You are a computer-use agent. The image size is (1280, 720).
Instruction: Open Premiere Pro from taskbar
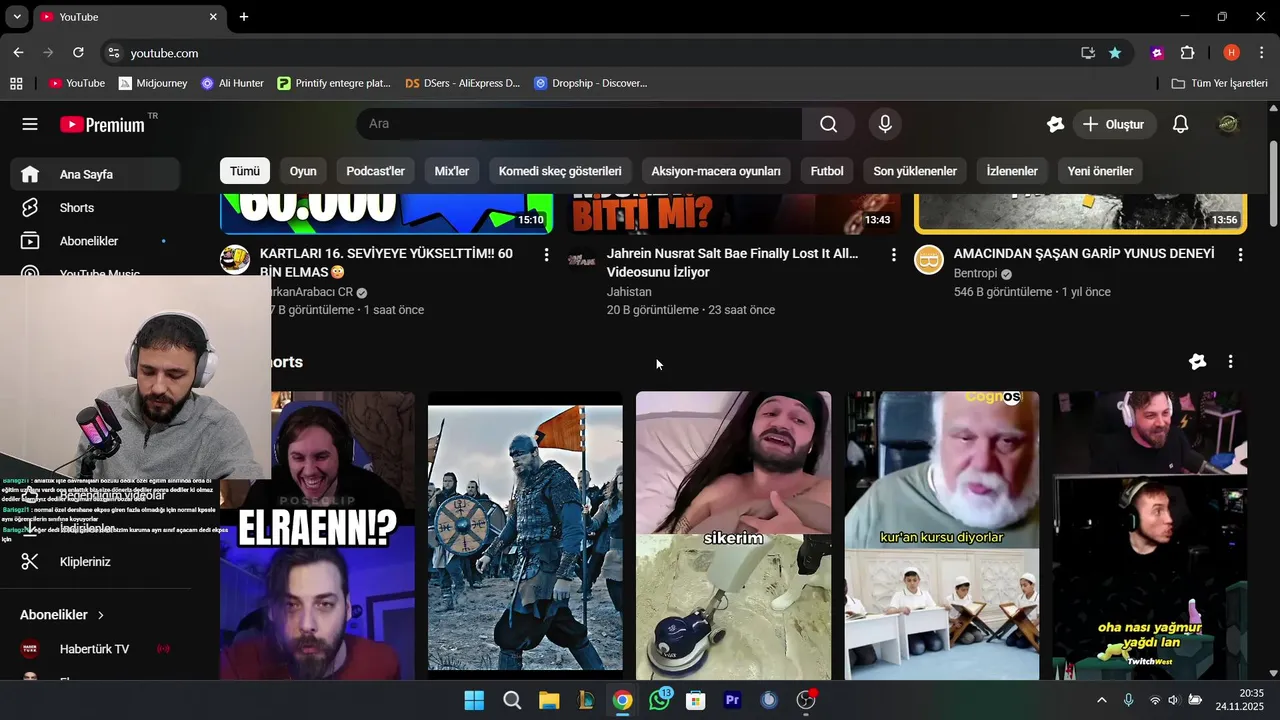click(x=732, y=700)
